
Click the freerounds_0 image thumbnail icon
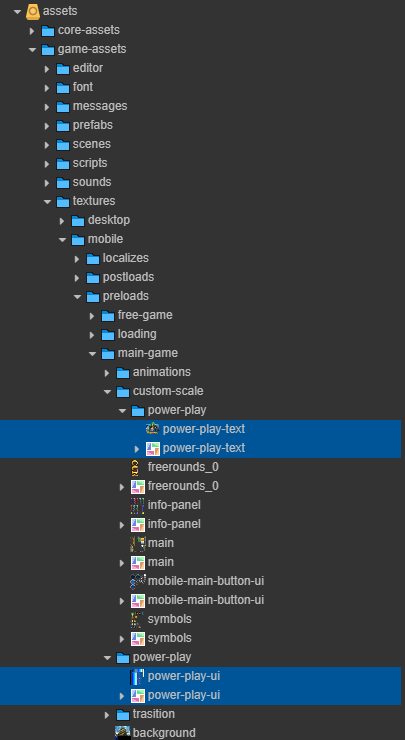click(135, 467)
